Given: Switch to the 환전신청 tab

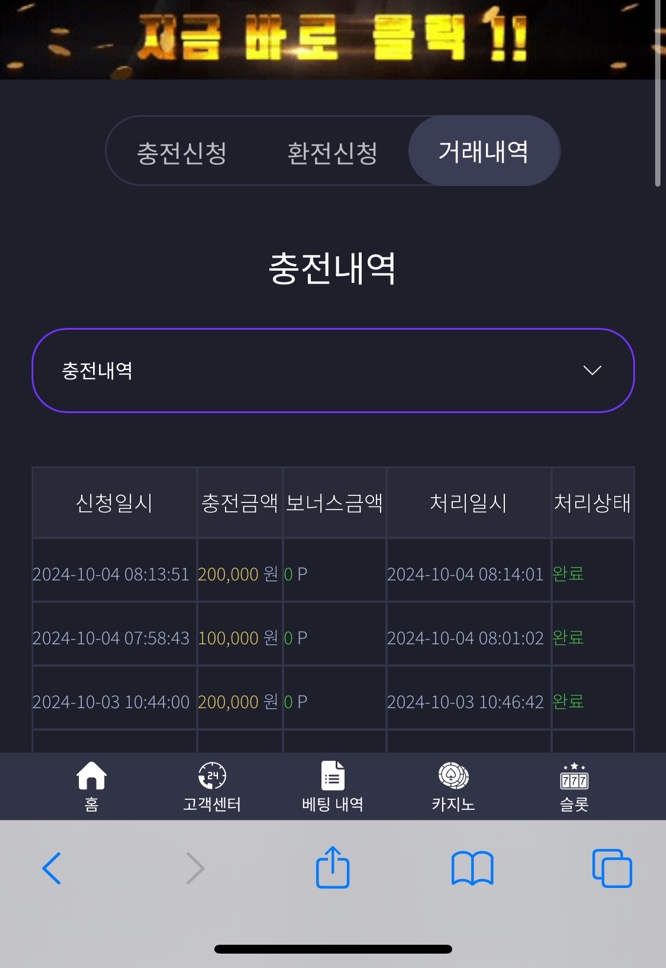Looking at the screenshot, I should point(332,152).
